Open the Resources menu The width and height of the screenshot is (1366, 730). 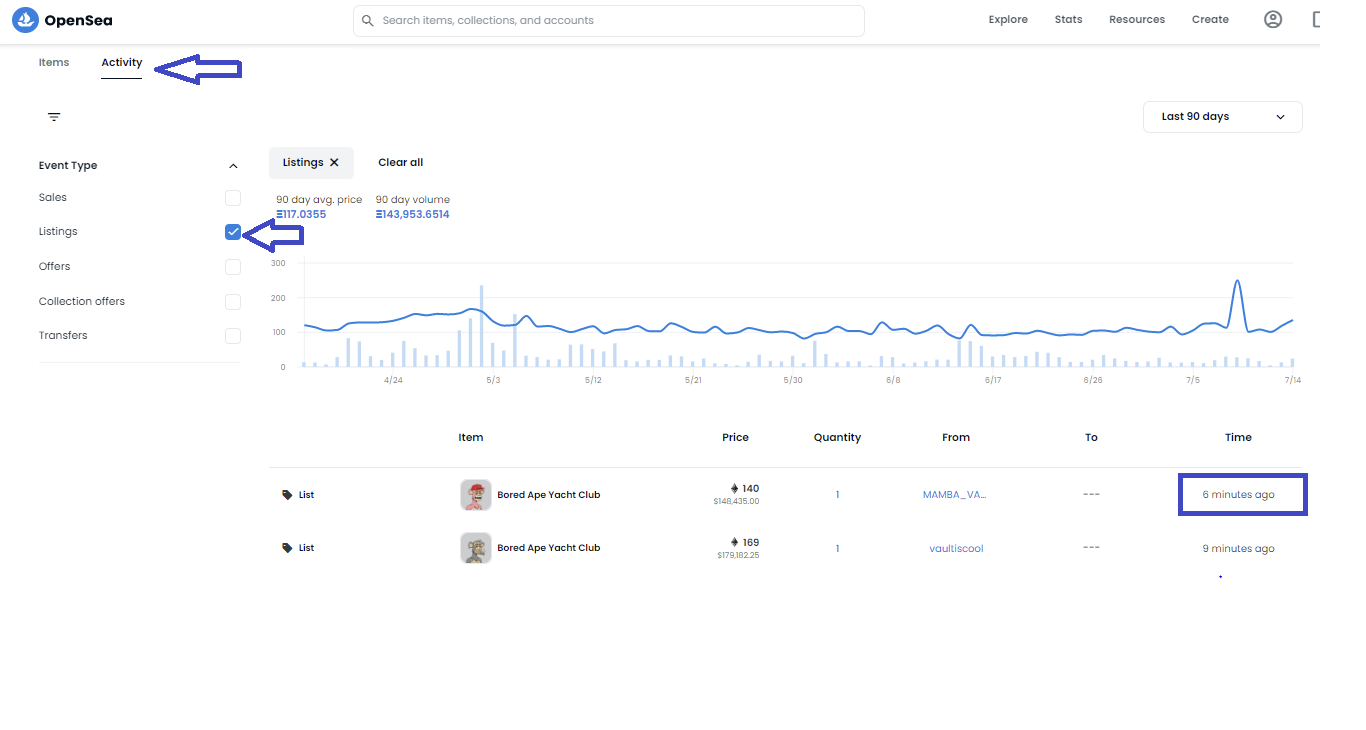(x=1137, y=20)
